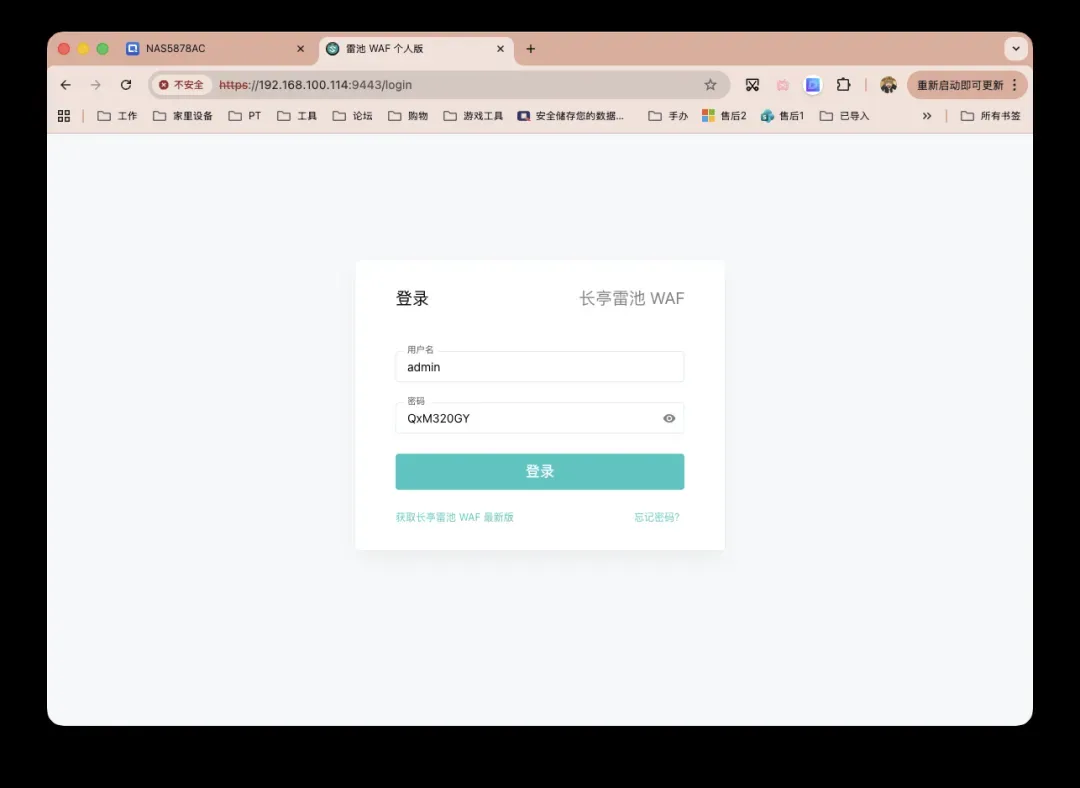Open the 已导入 bookmark folder
Viewport: 1080px width, 788px height.
click(844, 116)
